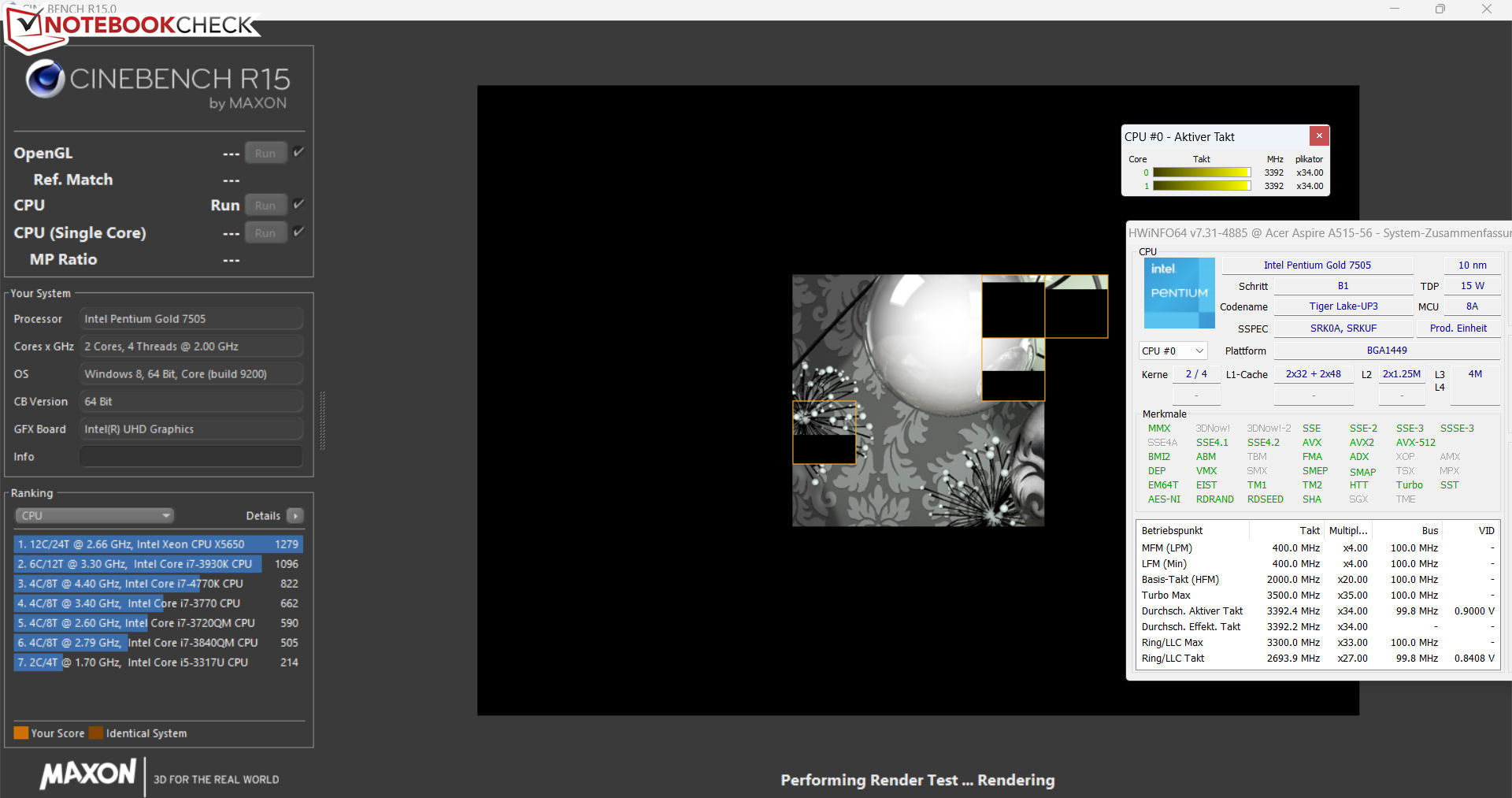Click the AVX-512 feature label
This screenshot has width=1512, height=798.
(x=1416, y=443)
